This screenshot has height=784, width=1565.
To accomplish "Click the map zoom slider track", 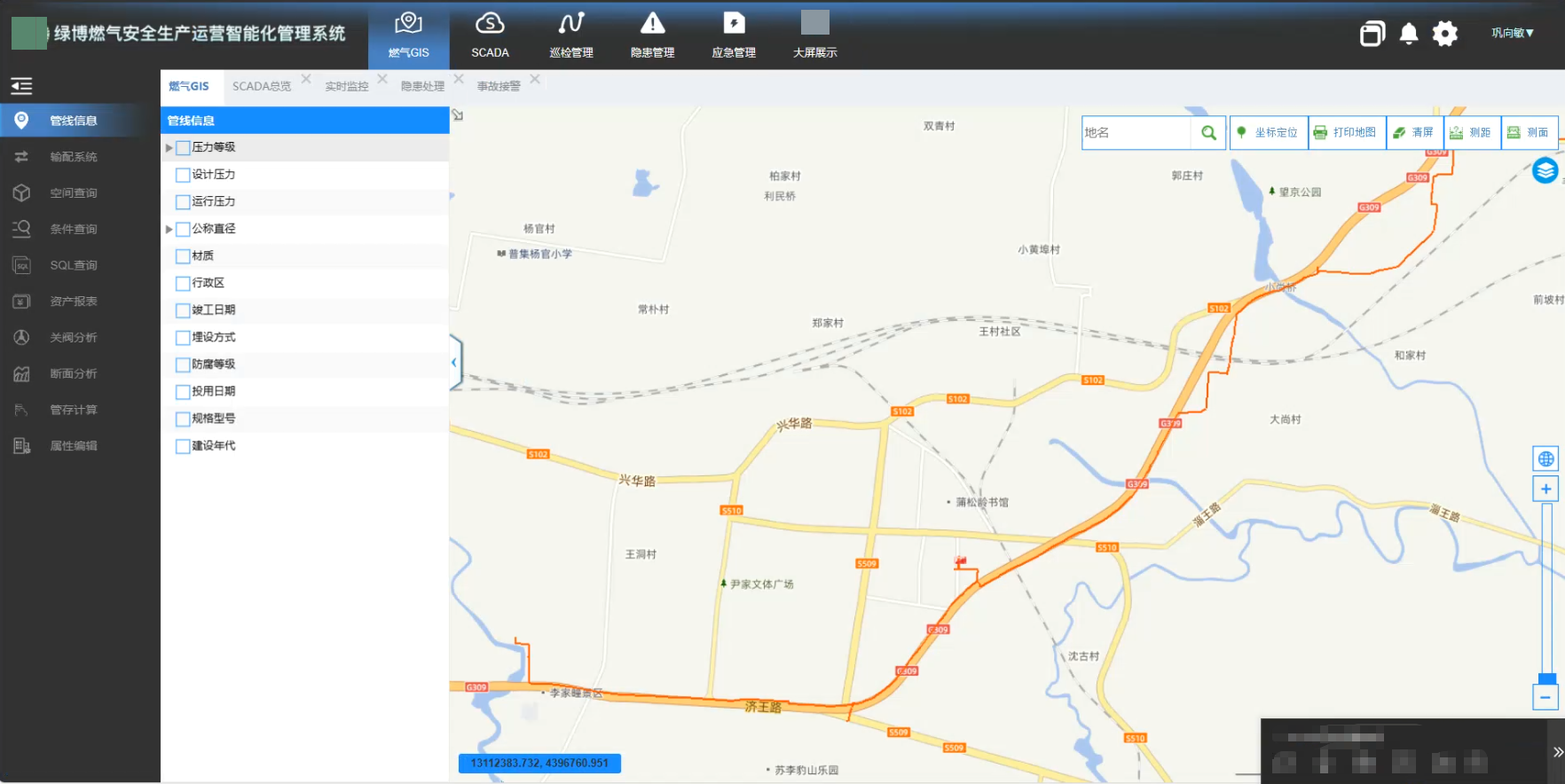I will [1546, 585].
